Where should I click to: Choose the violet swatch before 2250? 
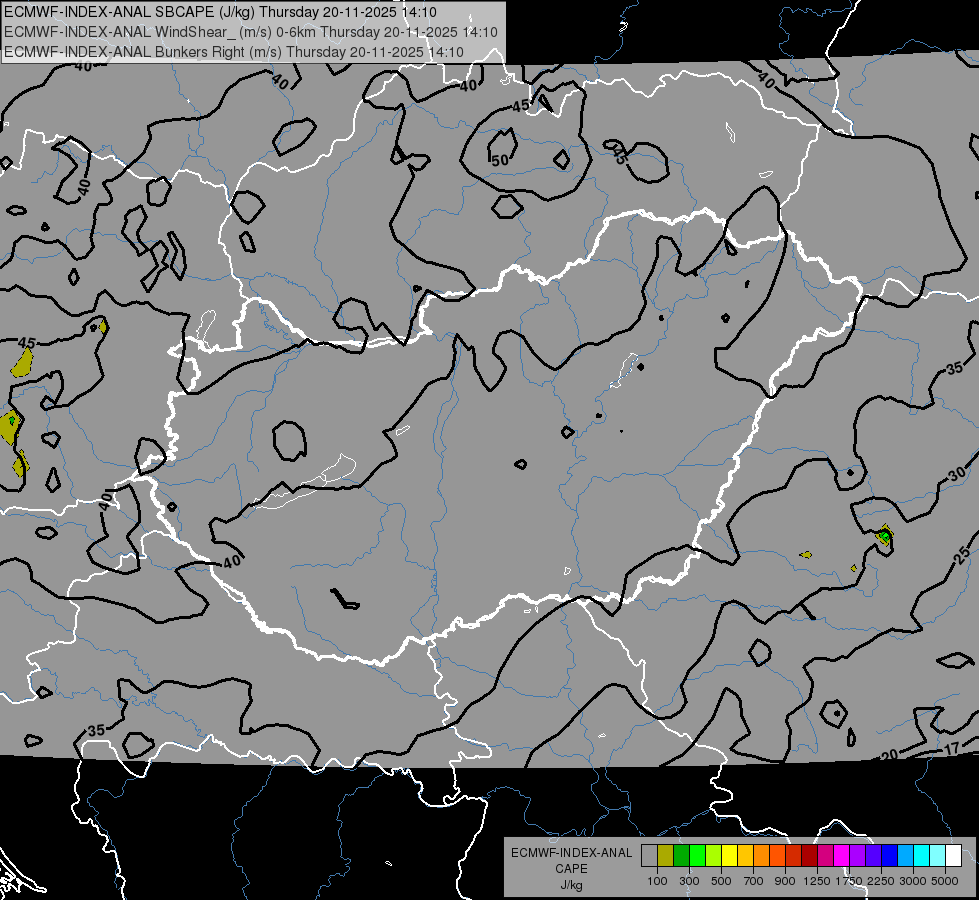(873, 856)
